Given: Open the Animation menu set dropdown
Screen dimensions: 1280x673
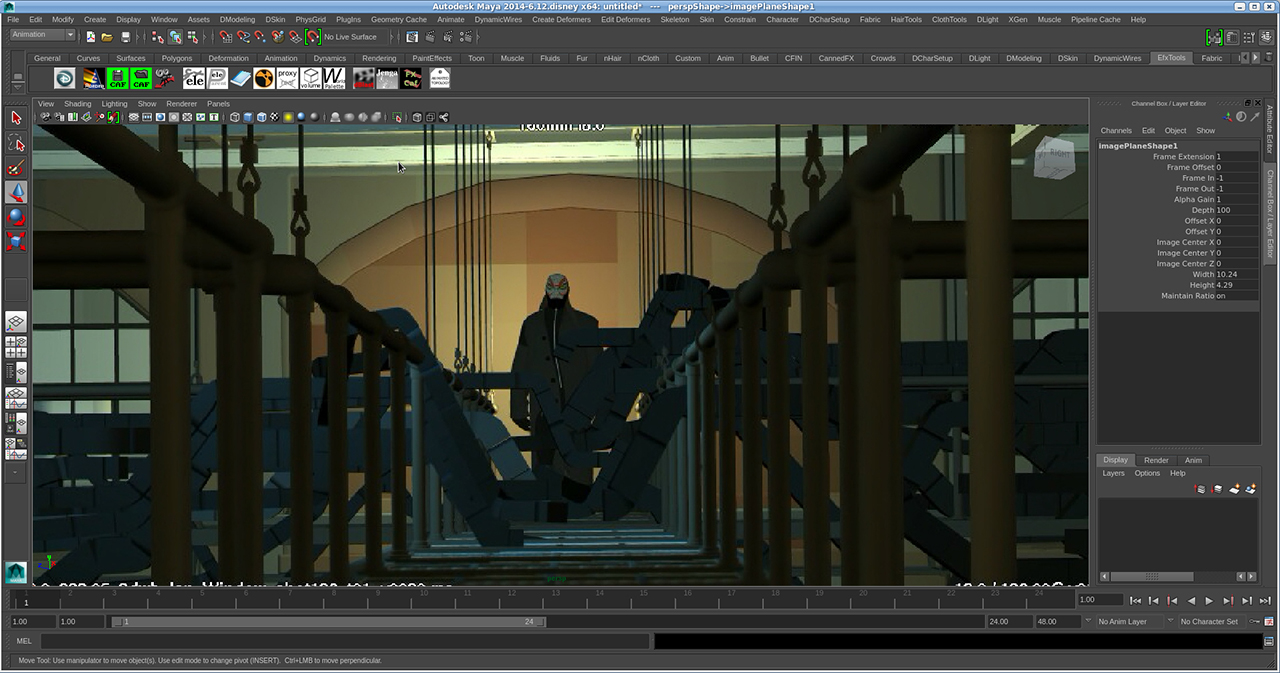Looking at the screenshot, I should (42, 35).
